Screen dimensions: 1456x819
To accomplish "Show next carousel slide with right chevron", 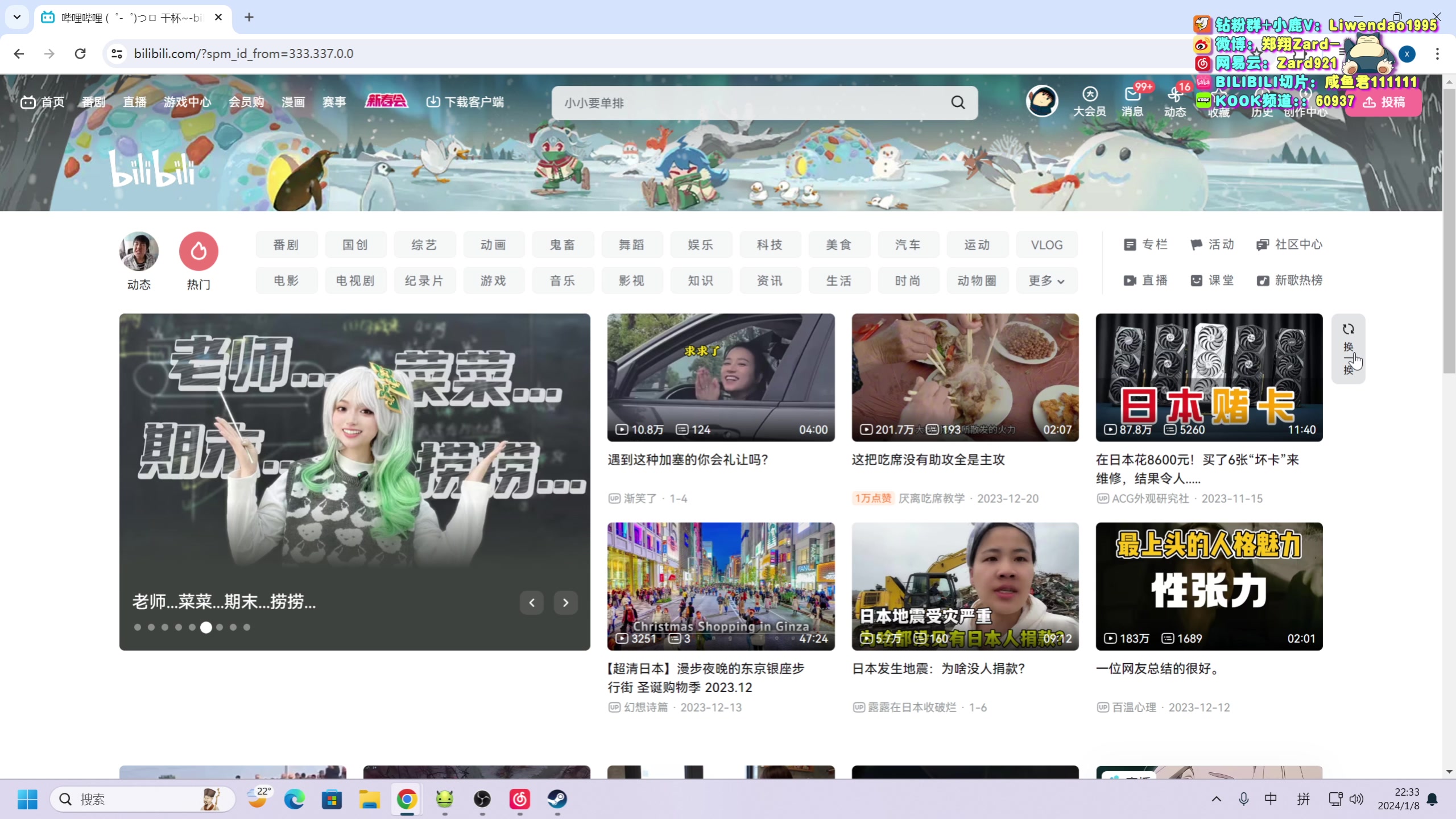I will (565, 602).
